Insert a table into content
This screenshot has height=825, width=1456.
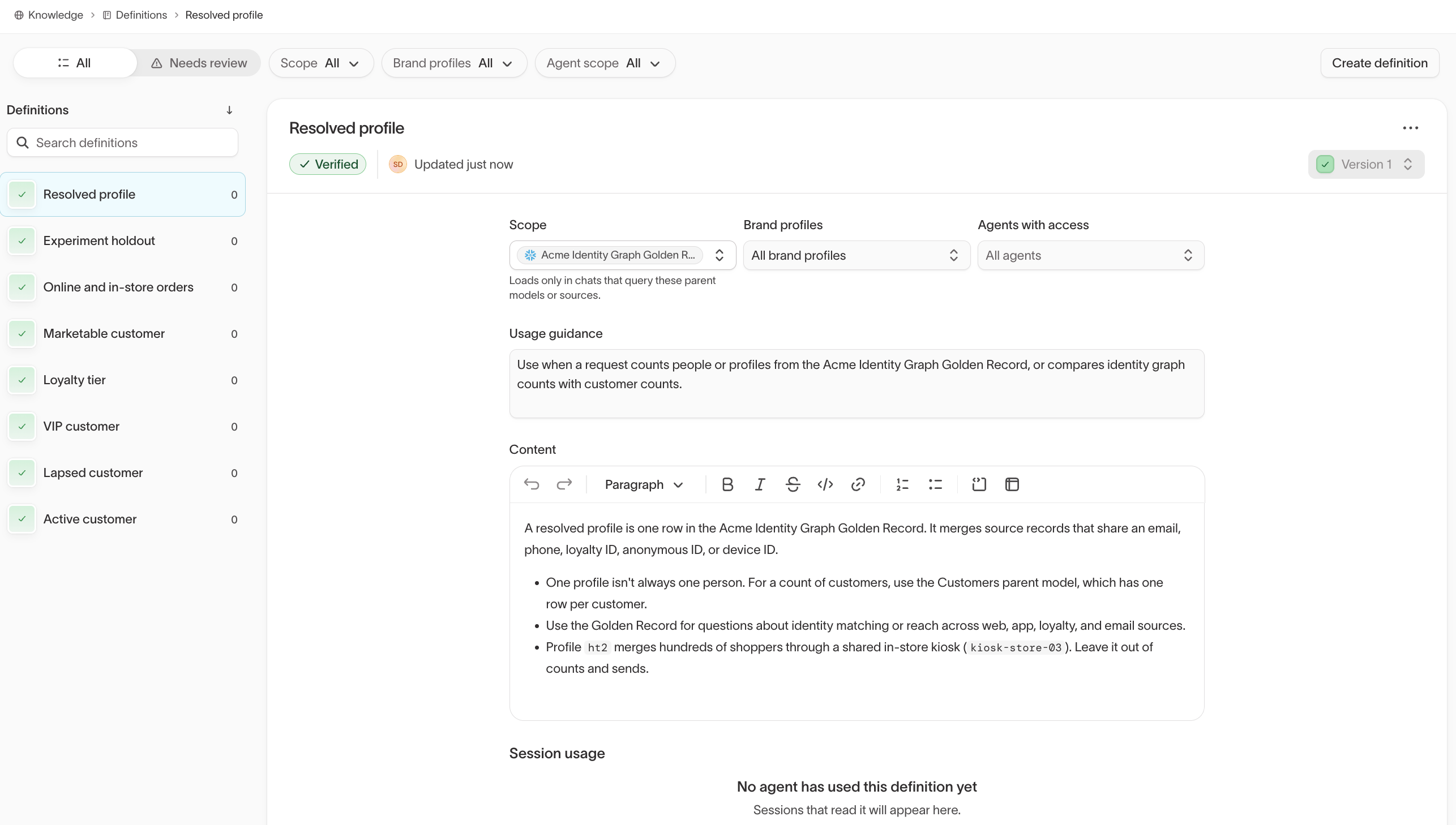pos(1012,484)
